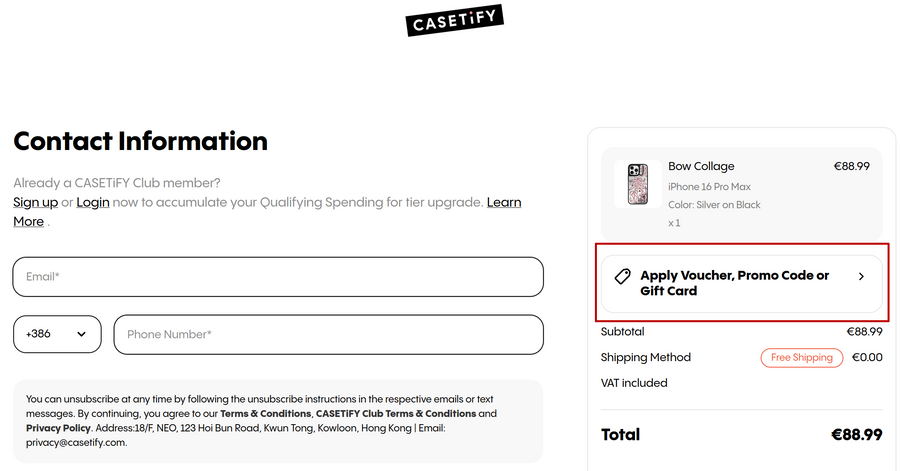This screenshot has width=900, height=471.
Task: Click the Total €88.99 amount
Action: [856, 435]
